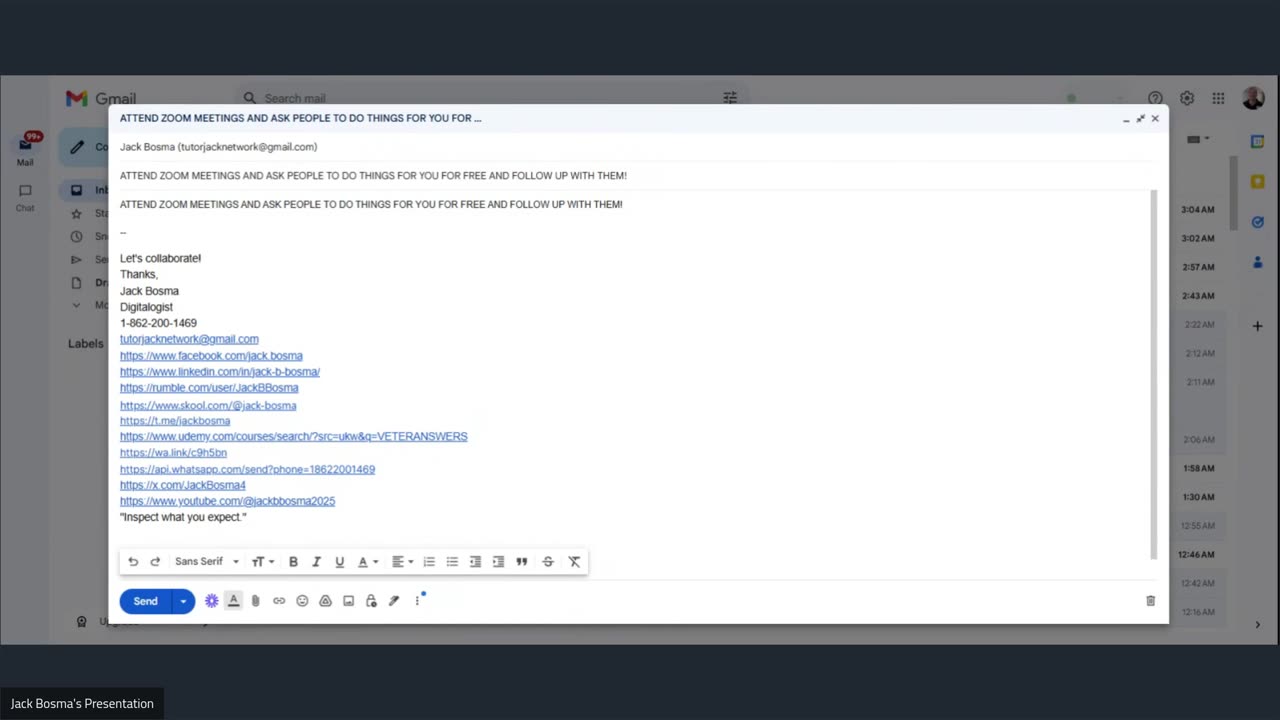
Task: Open more send options arrow
Action: click(183, 601)
